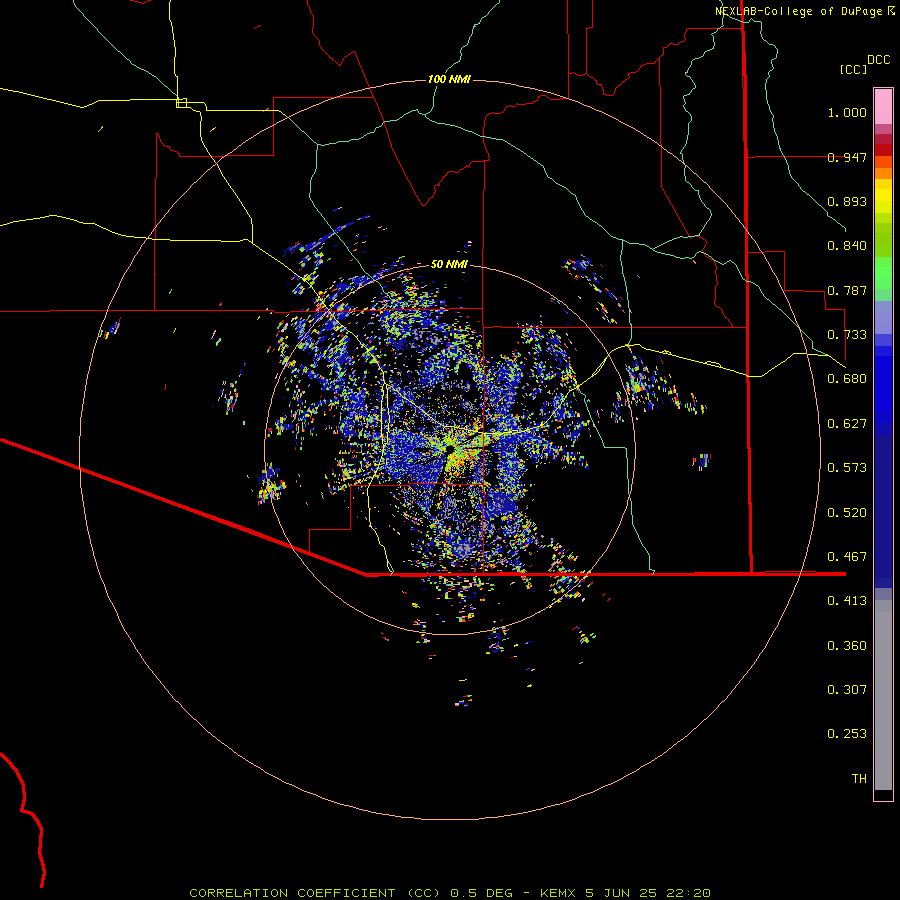Pick the gray segment of the color bar
Viewport: 900px width, 900px height.
pos(883,695)
